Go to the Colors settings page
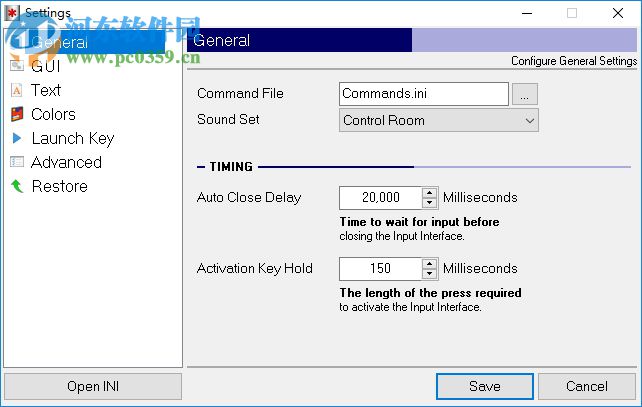 (53, 114)
